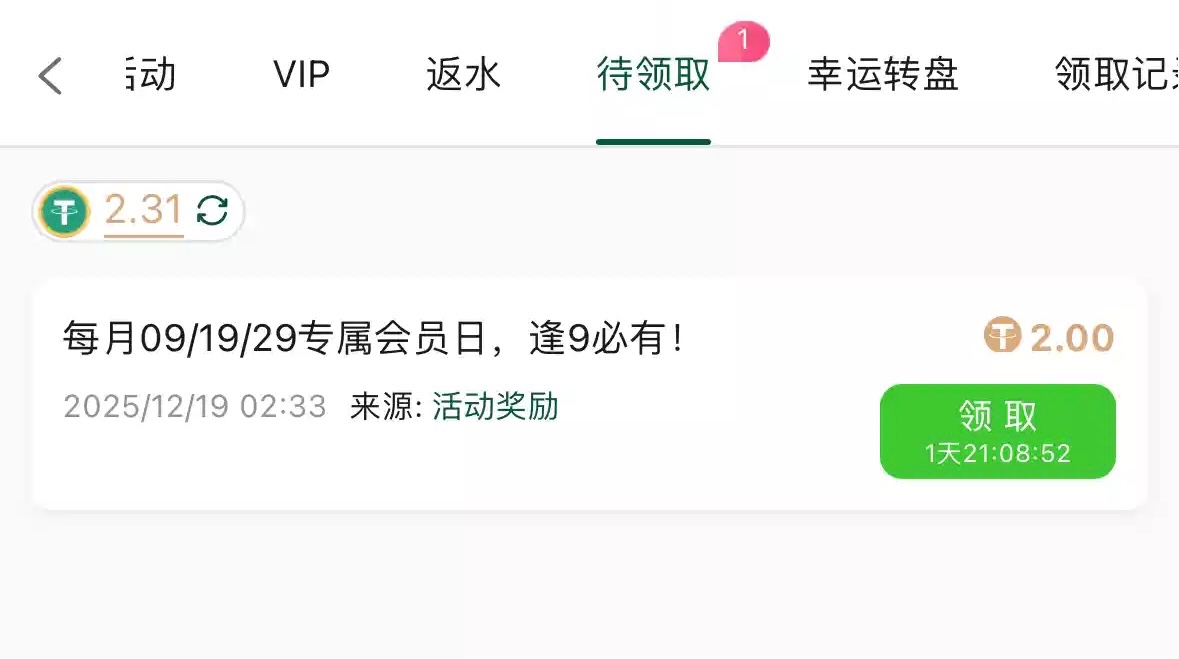Switch to the partially visible 活动 tab

pyautogui.click(x=150, y=74)
